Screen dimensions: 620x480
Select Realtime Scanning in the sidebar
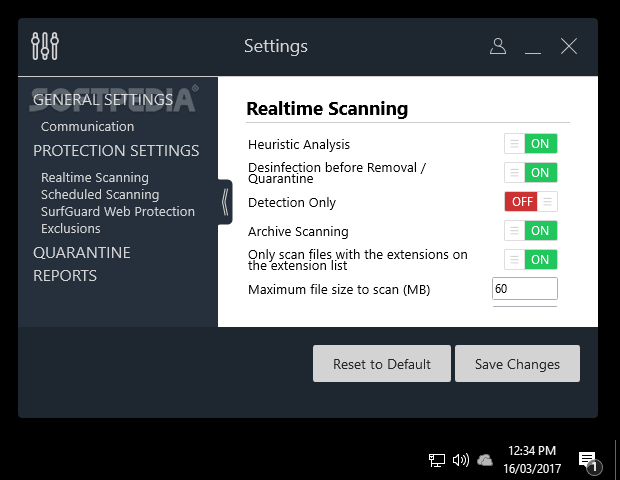[x=95, y=178]
